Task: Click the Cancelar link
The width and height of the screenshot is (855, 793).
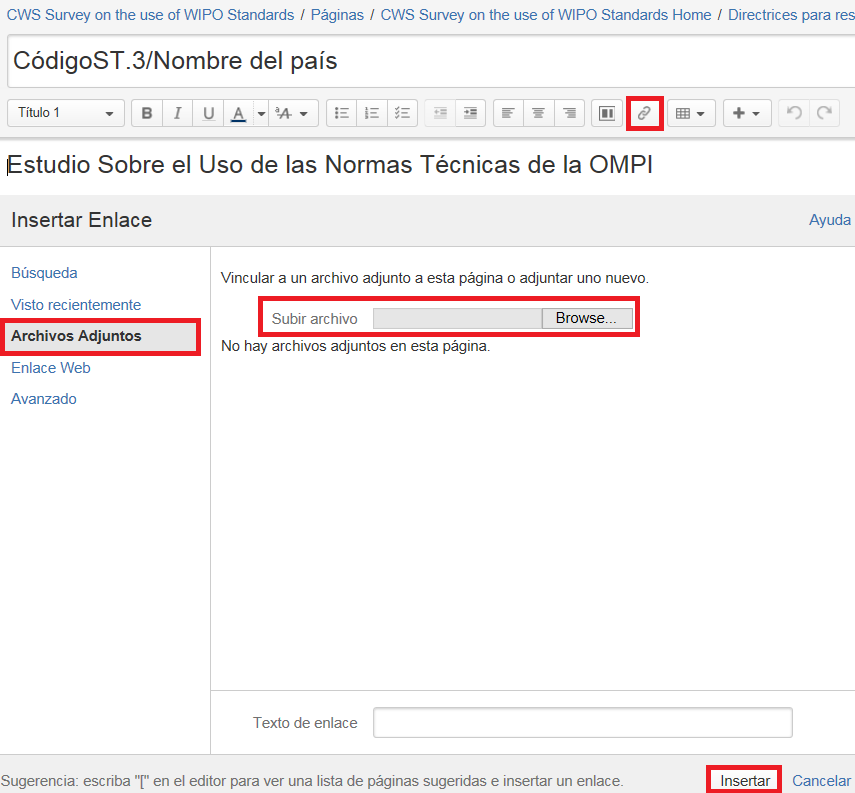Action: [821, 780]
